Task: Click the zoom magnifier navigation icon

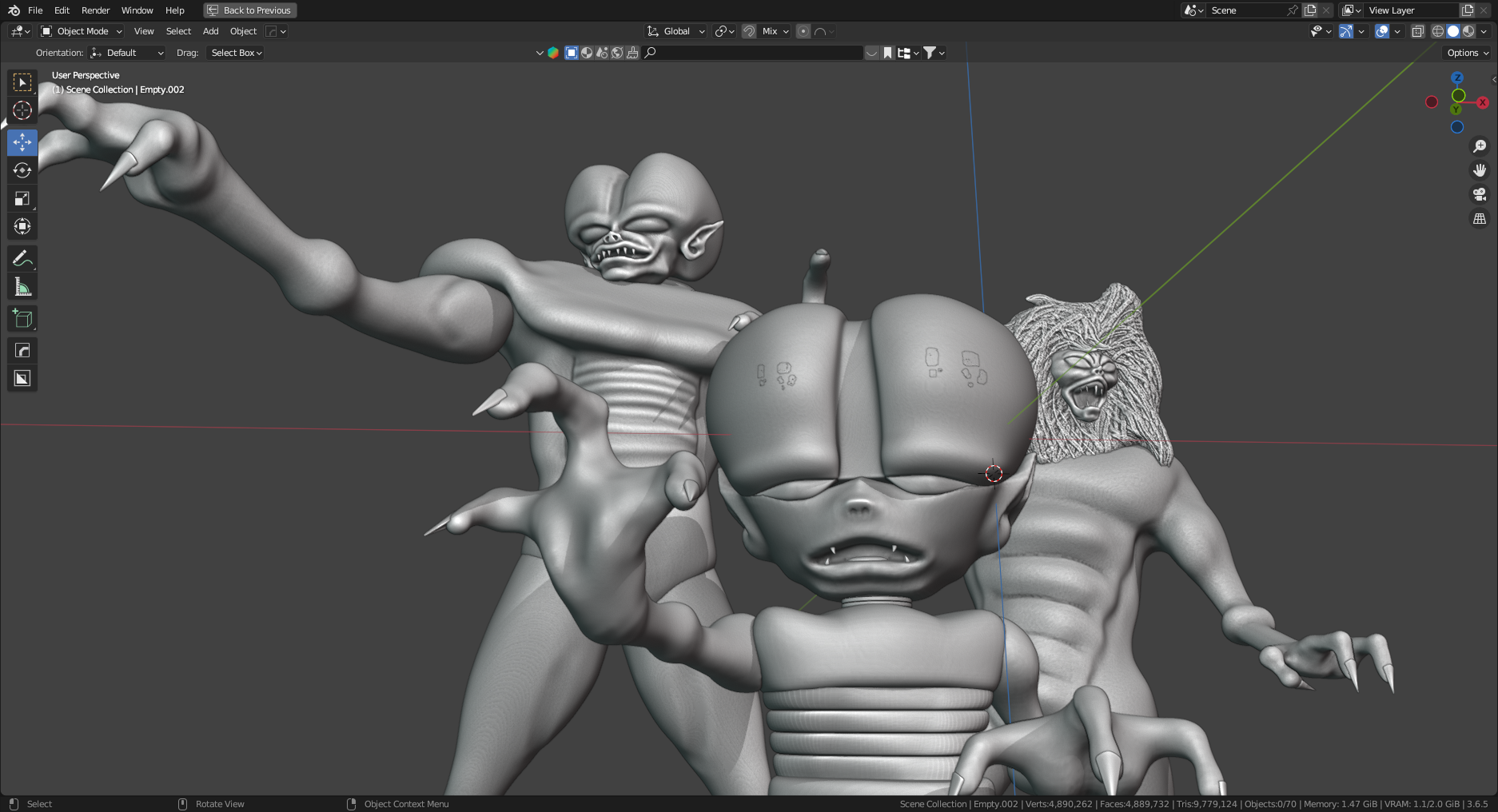Action: [1480, 146]
